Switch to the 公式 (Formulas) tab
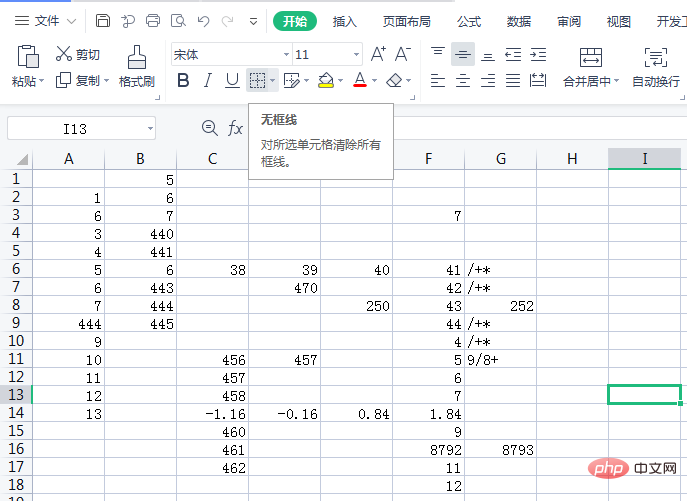Image resolution: width=687 pixels, height=501 pixels. pos(469,21)
